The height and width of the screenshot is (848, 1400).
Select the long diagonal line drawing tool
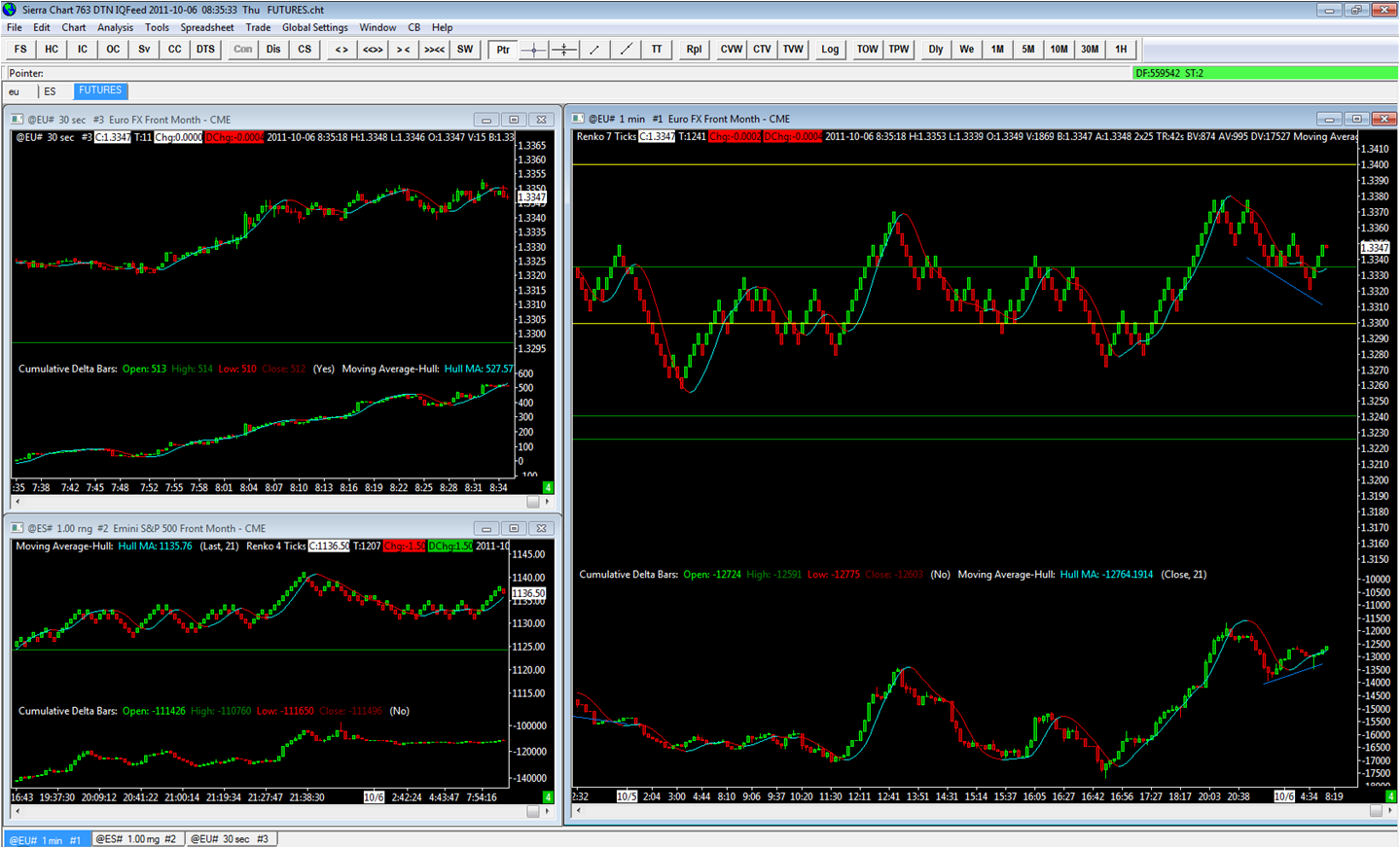coord(626,50)
